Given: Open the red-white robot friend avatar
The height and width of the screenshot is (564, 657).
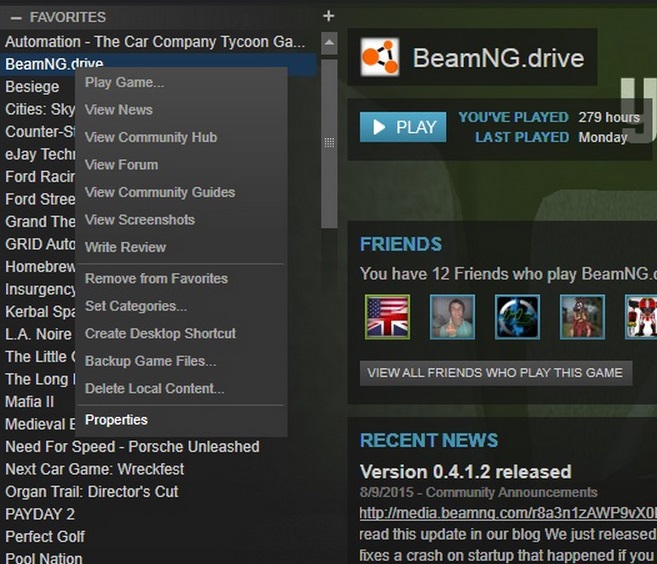Looking at the screenshot, I should pos(641,317).
